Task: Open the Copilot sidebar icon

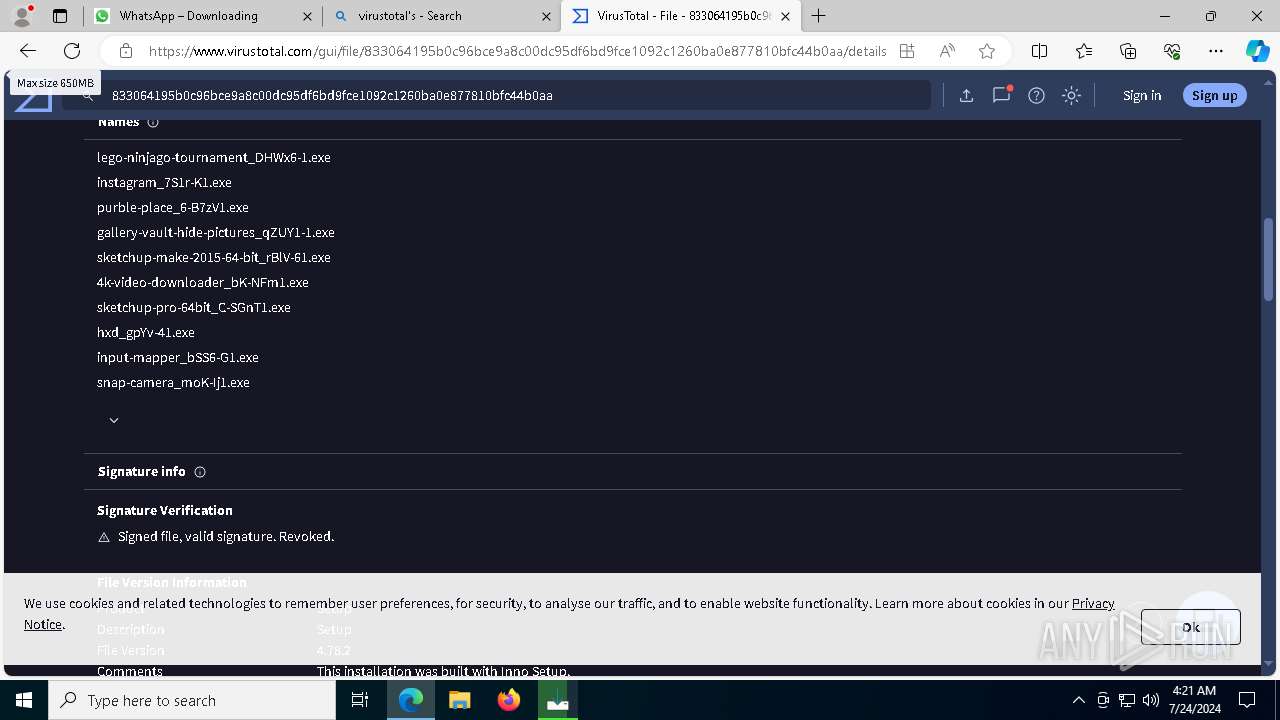Action: (1257, 51)
